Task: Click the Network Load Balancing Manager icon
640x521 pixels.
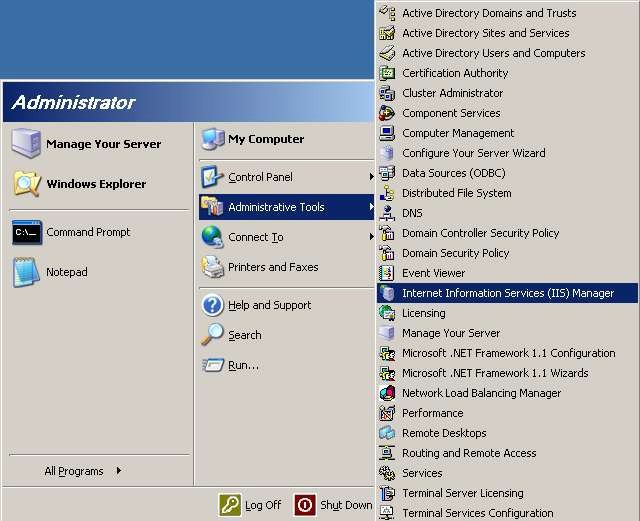Action: pos(387,393)
